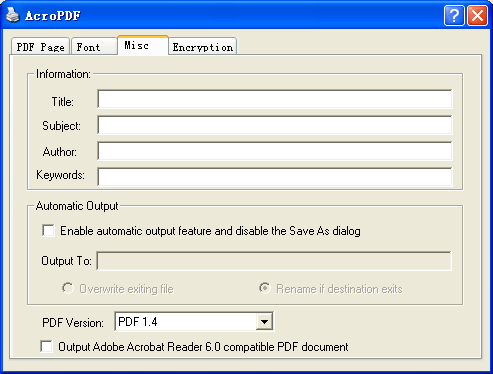Focus the Subject text field
The width and height of the screenshot is (493, 374).
click(275, 125)
